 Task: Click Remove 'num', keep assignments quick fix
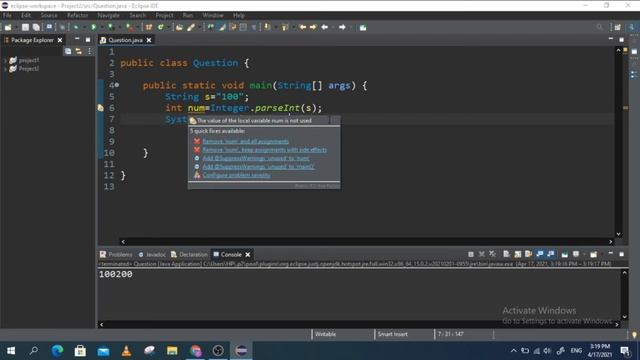pyautogui.click(x=264, y=150)
